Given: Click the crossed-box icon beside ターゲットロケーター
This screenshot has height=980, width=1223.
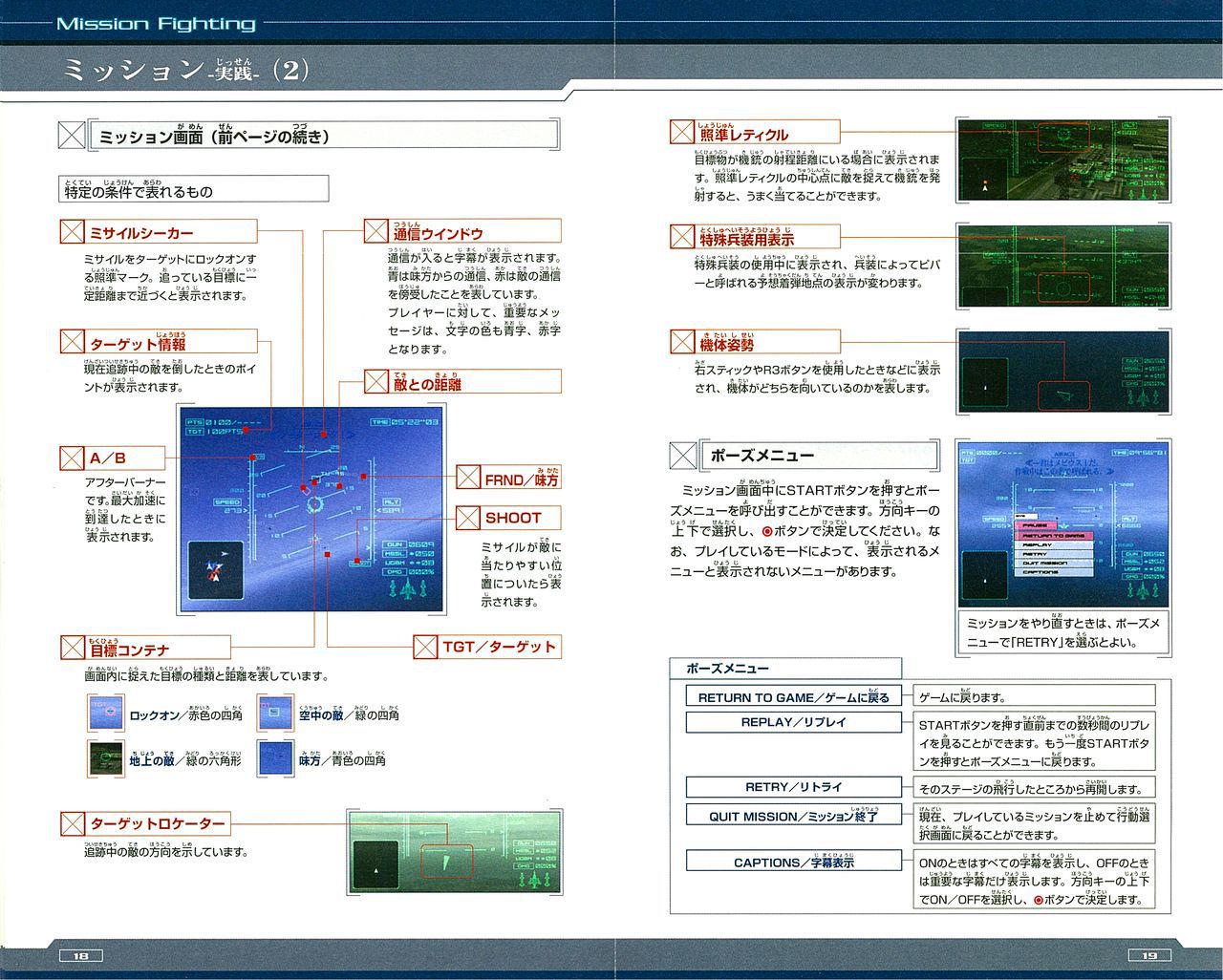Looking at the screenshot, I should [x=73, y=823].
